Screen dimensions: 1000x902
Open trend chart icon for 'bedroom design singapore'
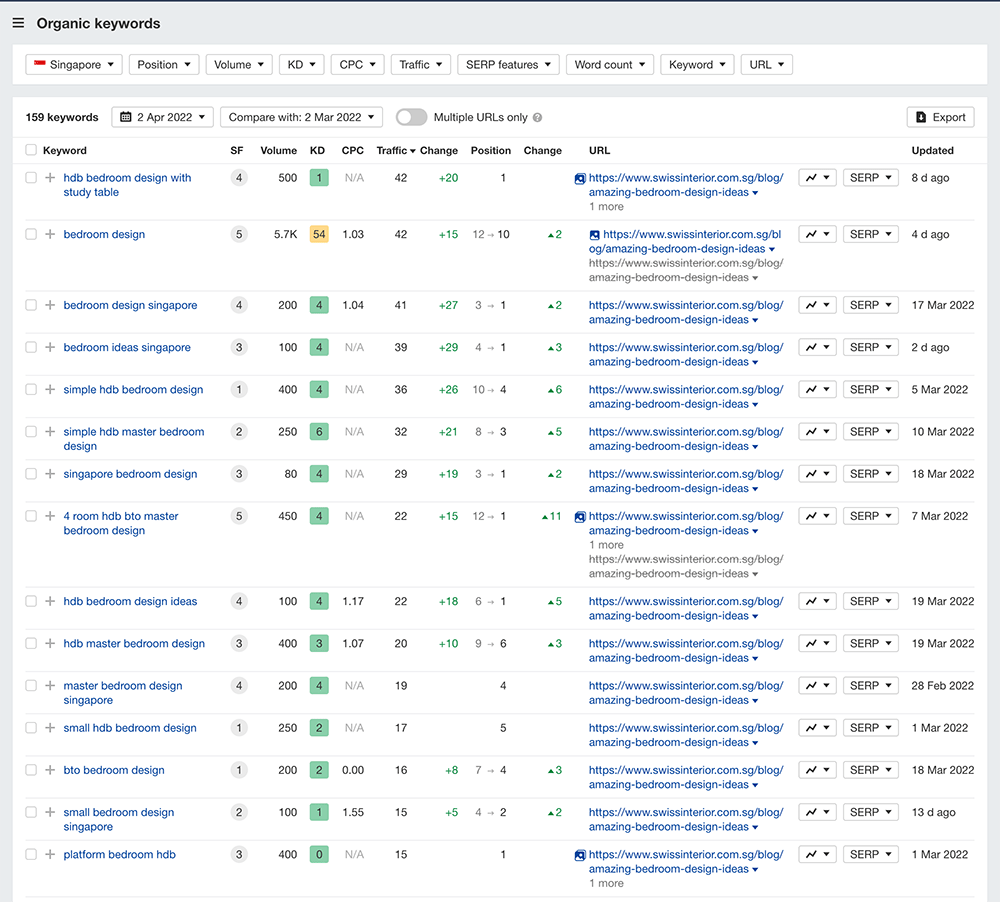coord(817,306)
